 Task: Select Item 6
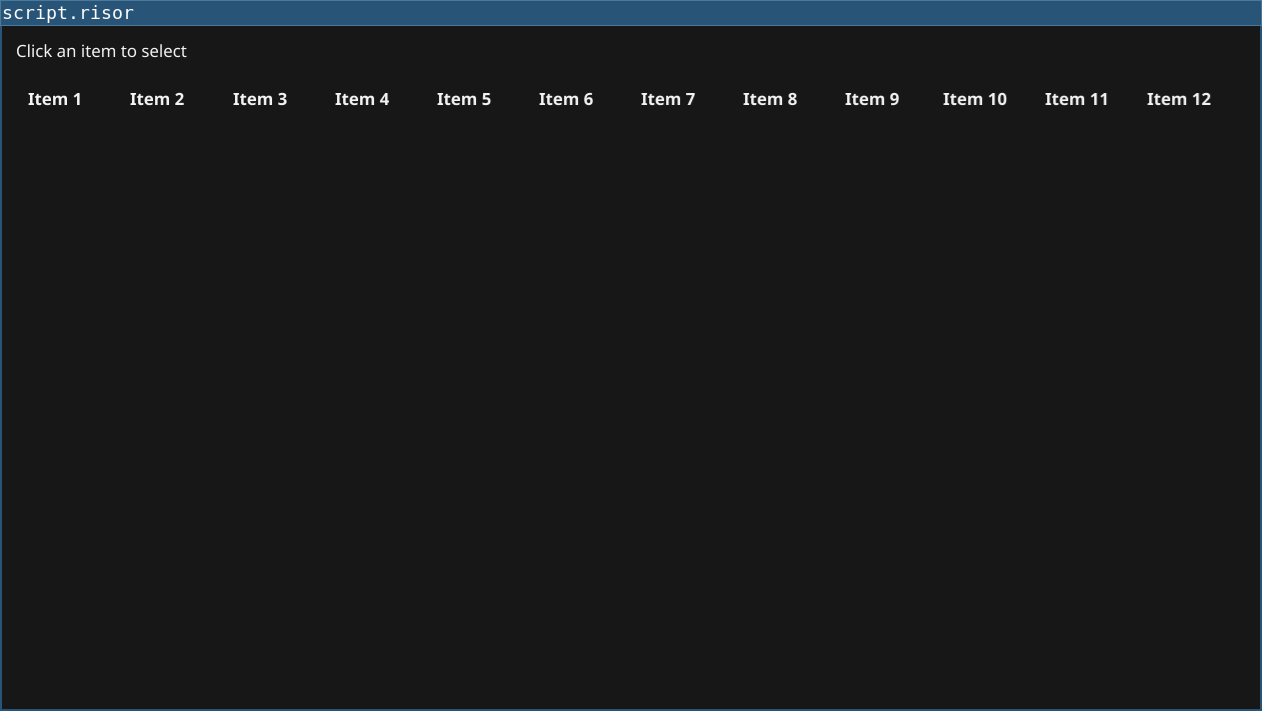566,99
